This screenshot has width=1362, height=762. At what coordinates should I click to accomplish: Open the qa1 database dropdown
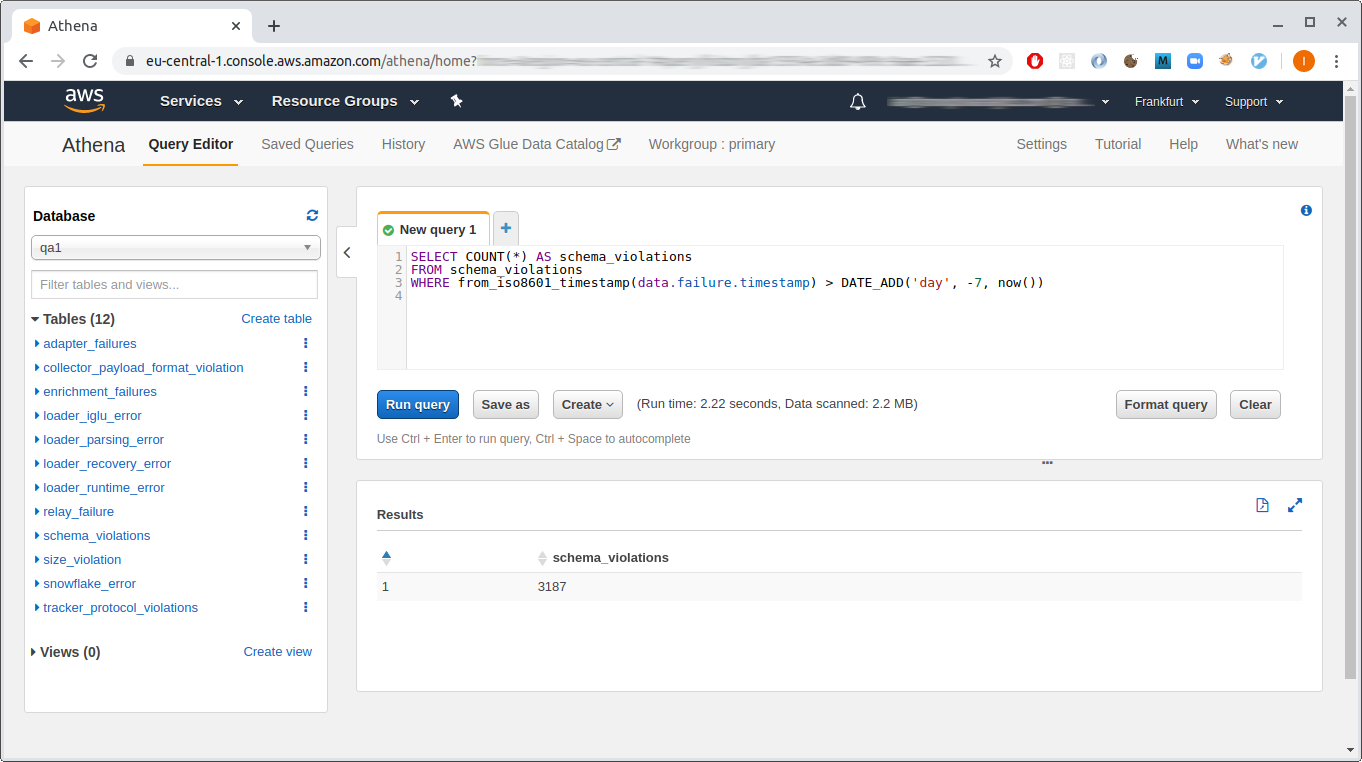click(x=175, y=248)
